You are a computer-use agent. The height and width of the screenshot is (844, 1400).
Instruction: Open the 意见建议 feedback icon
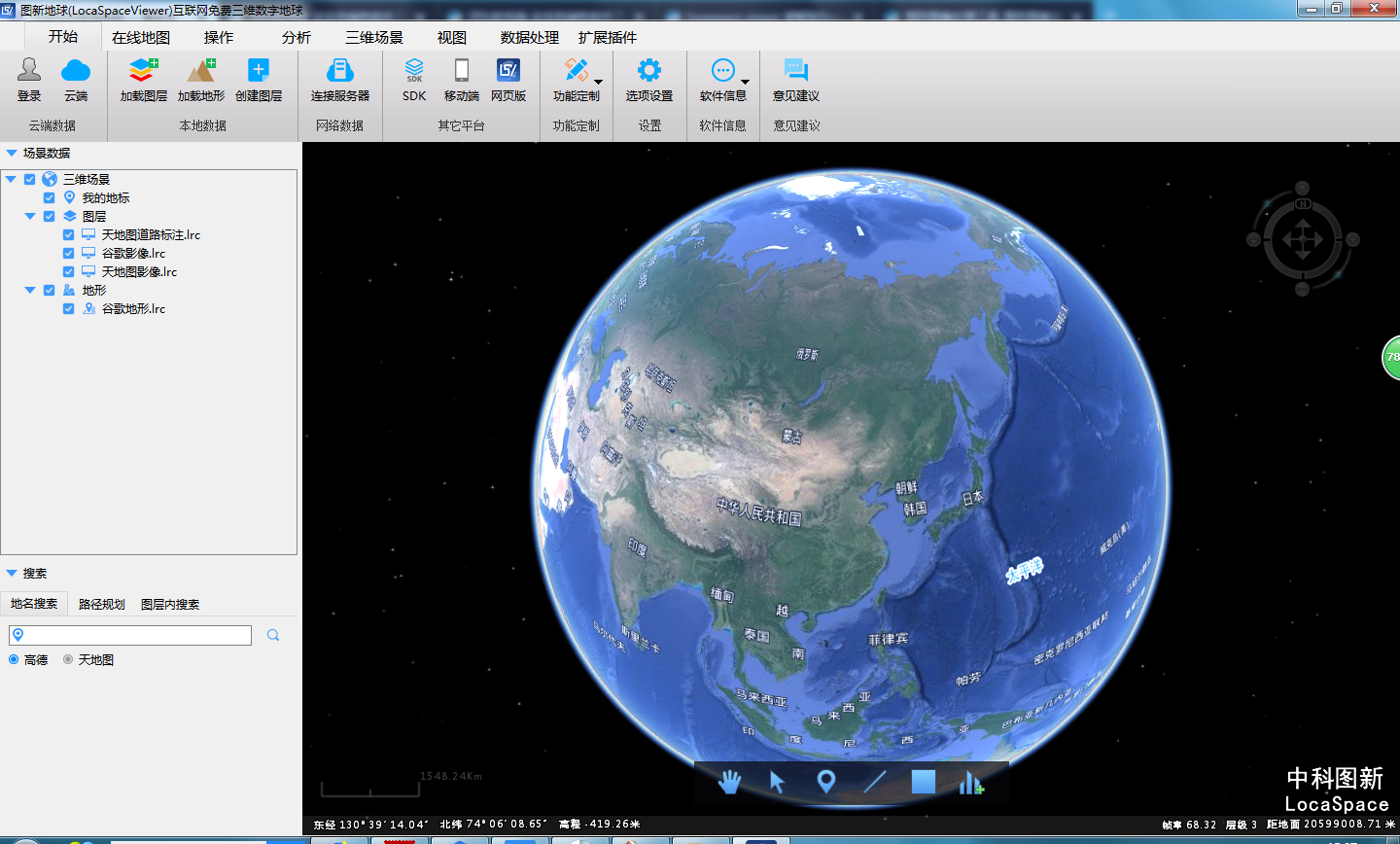point(796,70)
